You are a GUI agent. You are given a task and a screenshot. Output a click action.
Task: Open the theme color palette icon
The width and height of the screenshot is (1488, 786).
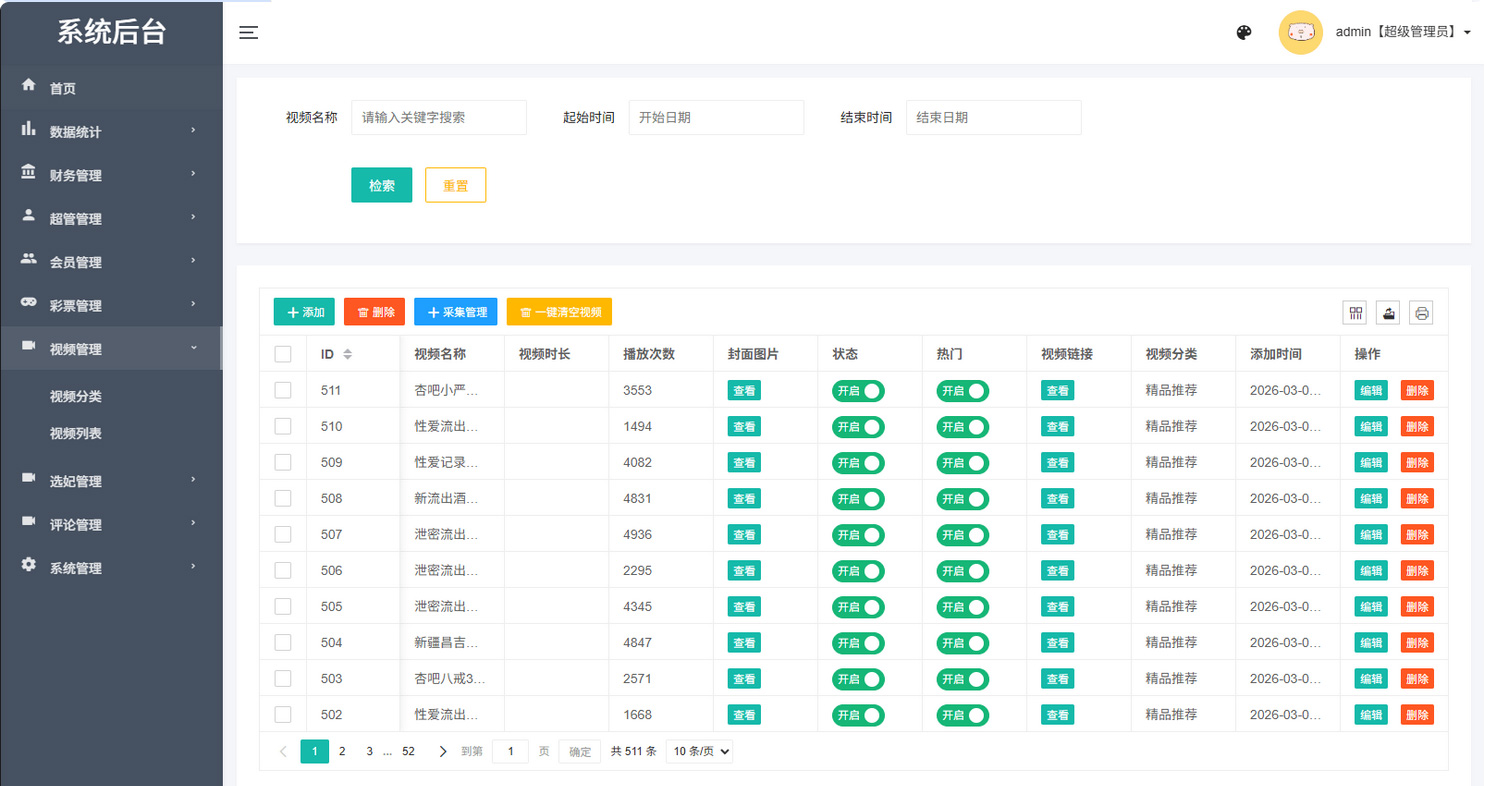click(1244, 33)
